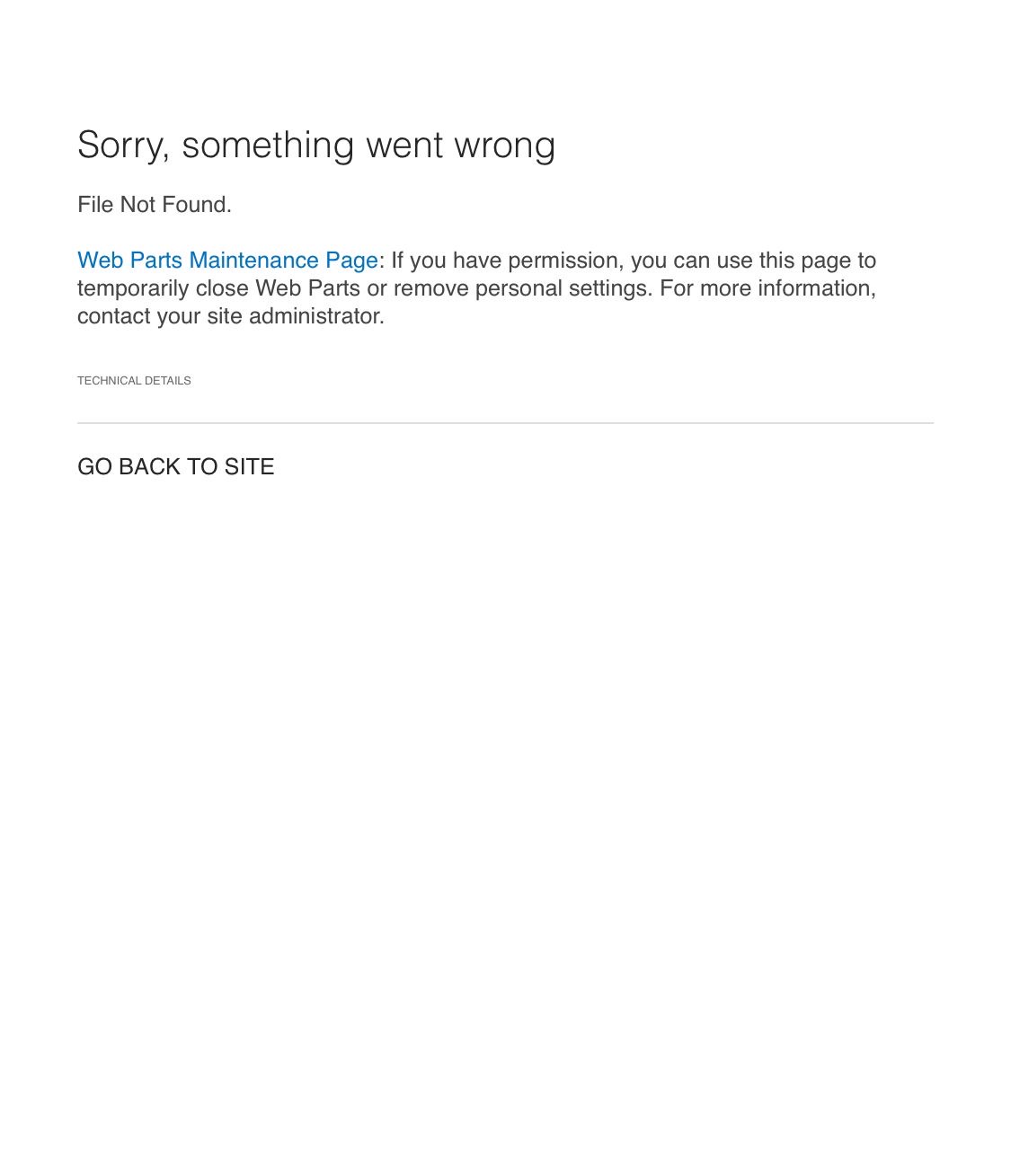Viewport: 1011px width, 1176px height.
Task: Expand the TECHNICAL DETAILS section
Action: tap(134, 381)
